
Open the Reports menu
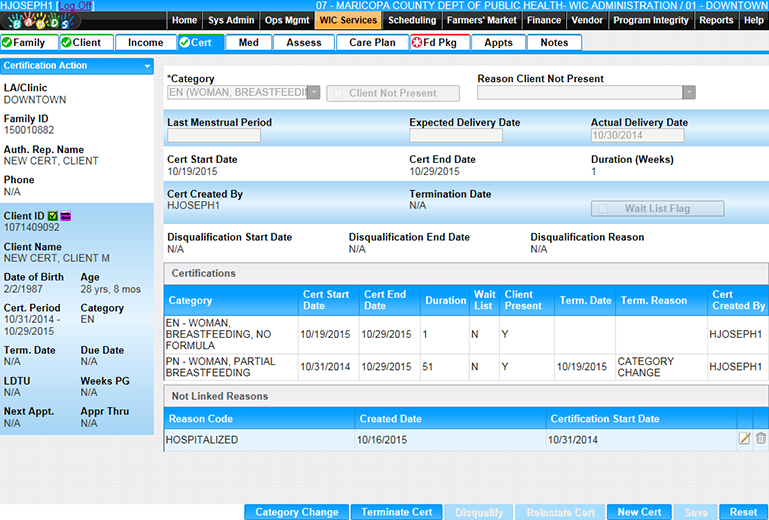coord(716,20)
